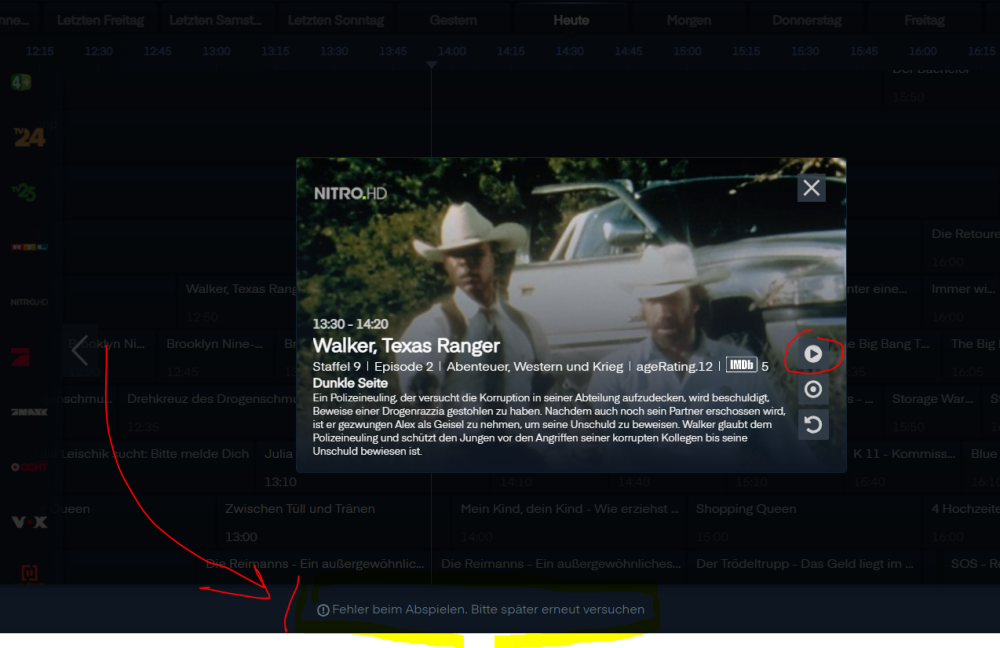The height and width of the screenshot is (648, 1000).
Task: Restart the program from the beginning
Action: pyautogui.click(x=812, y=425)
